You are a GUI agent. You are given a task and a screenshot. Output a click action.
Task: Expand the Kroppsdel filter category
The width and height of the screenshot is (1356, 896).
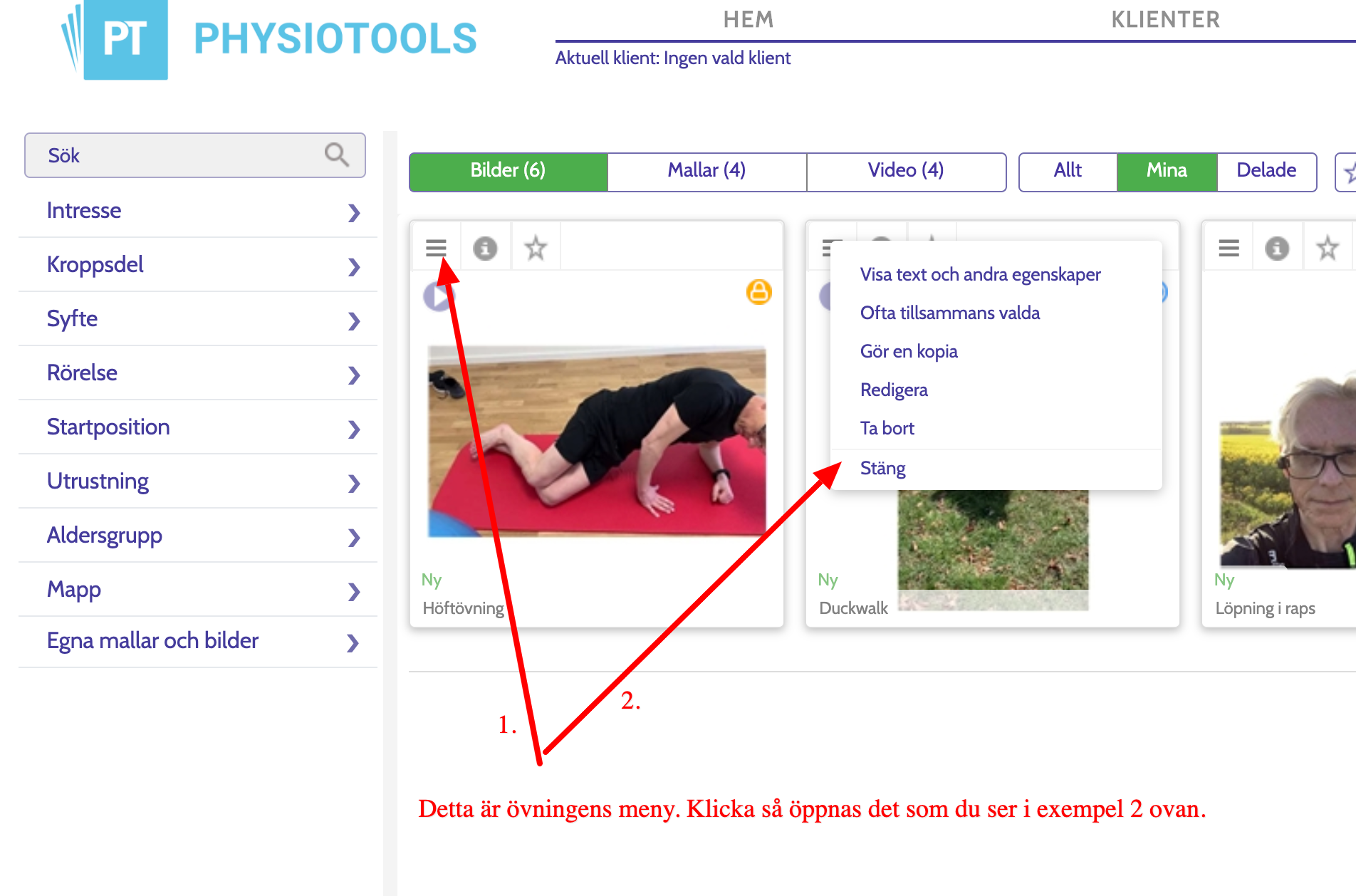tap(198, 265)
